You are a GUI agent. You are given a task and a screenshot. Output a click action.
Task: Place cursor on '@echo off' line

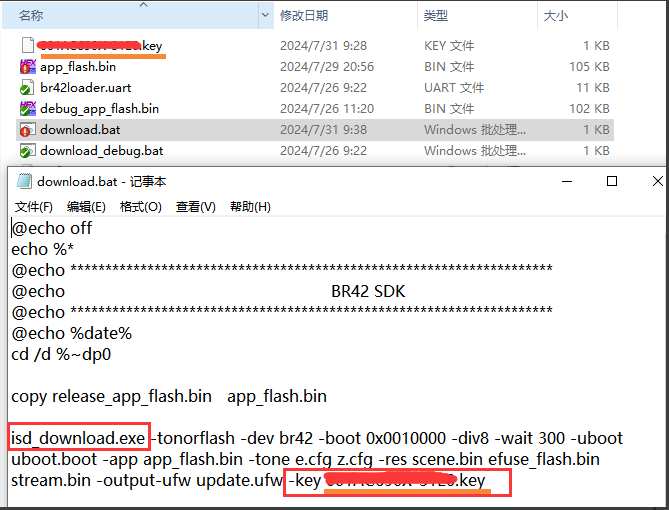[x=52, y=228]
